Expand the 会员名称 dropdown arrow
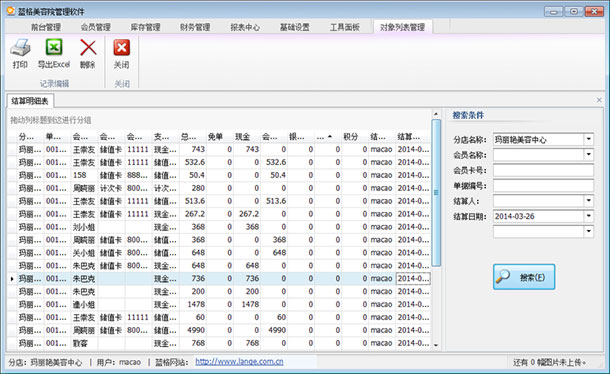The width and height of the screenshot is (610, 374). (x=589, y=155)
